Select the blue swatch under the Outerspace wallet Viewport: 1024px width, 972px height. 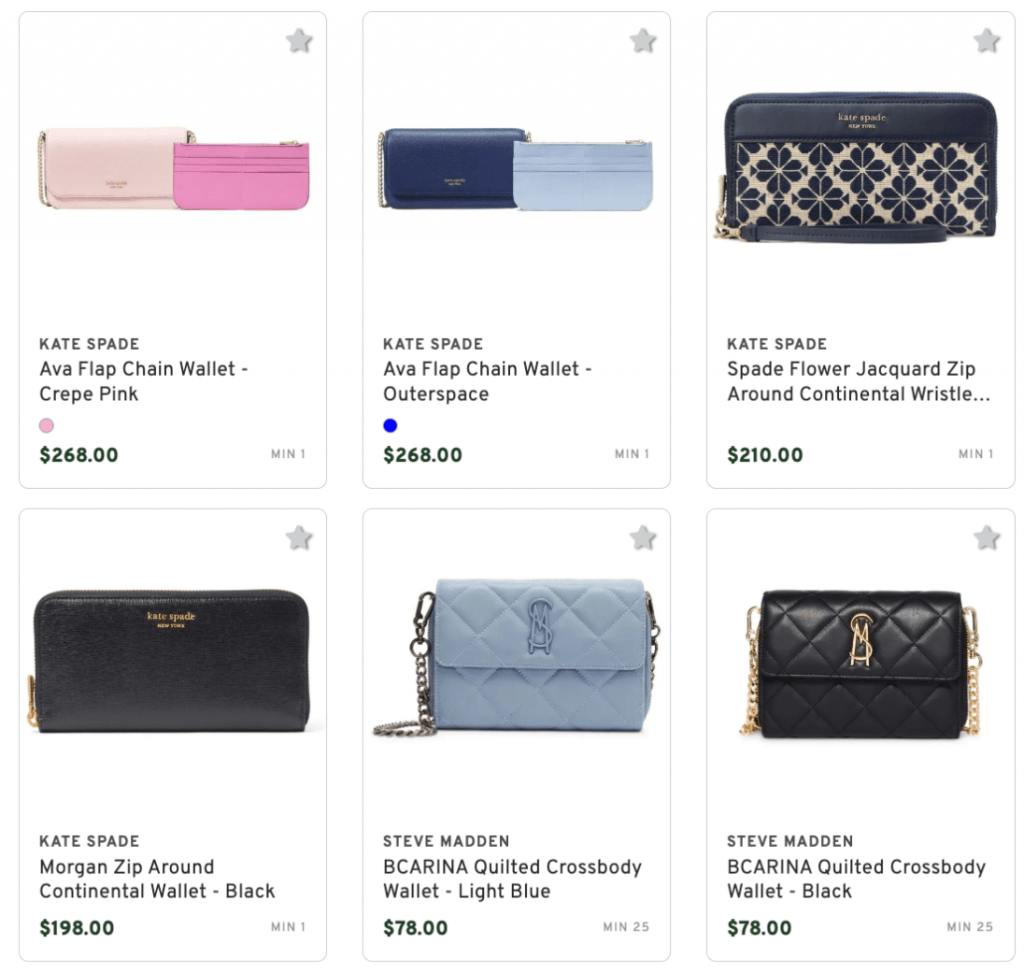point(390,425)
